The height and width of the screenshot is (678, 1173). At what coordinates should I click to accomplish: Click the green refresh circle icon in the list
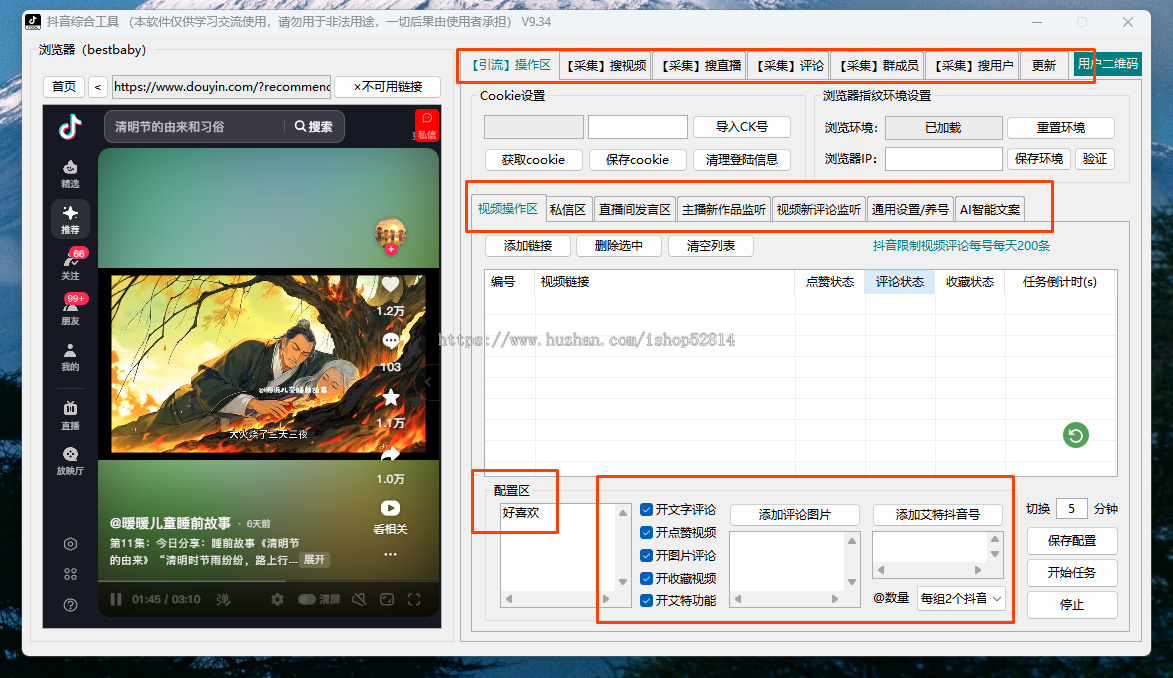1076,435
